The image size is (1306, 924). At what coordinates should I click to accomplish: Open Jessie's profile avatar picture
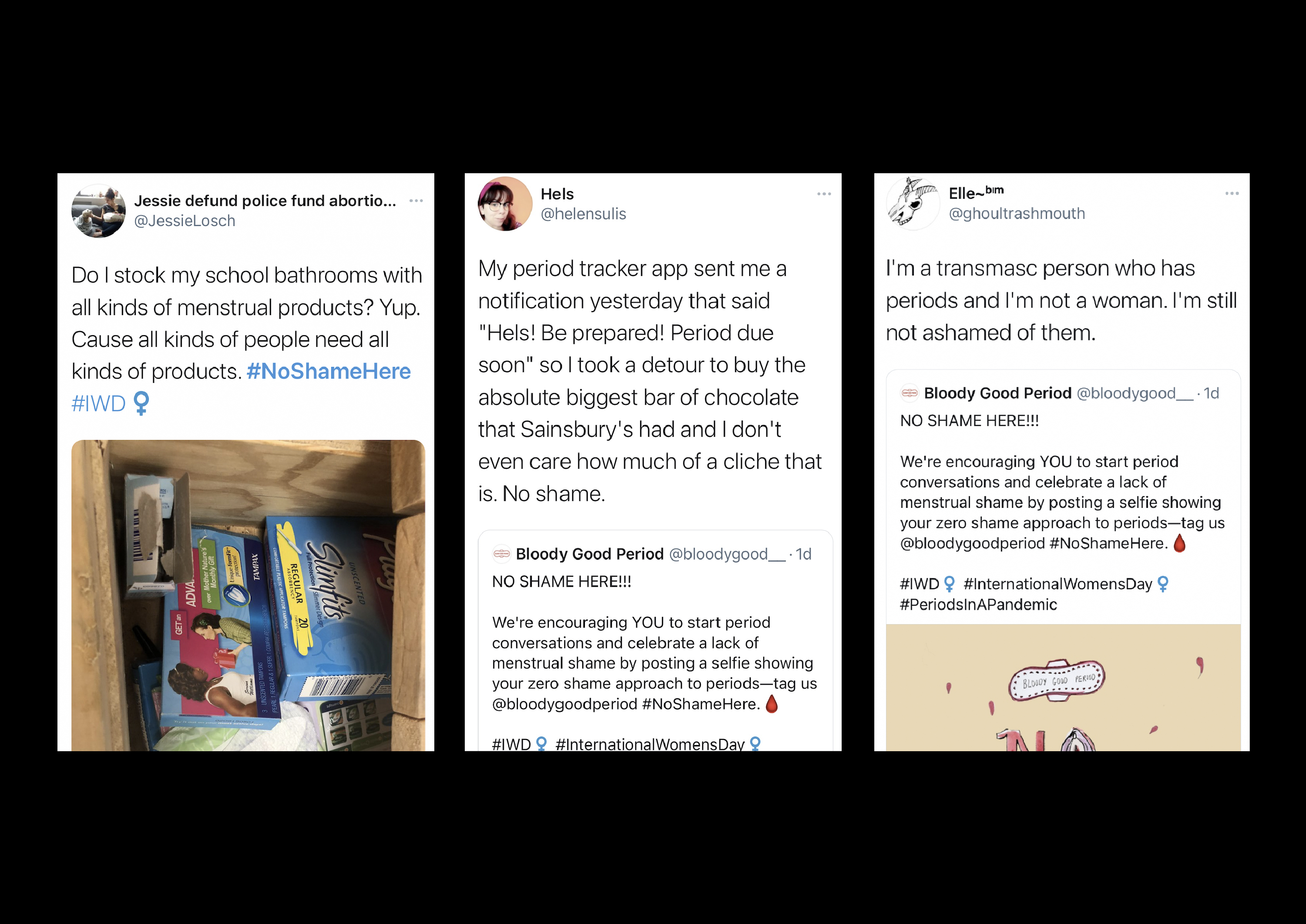(x=98, y=211)
